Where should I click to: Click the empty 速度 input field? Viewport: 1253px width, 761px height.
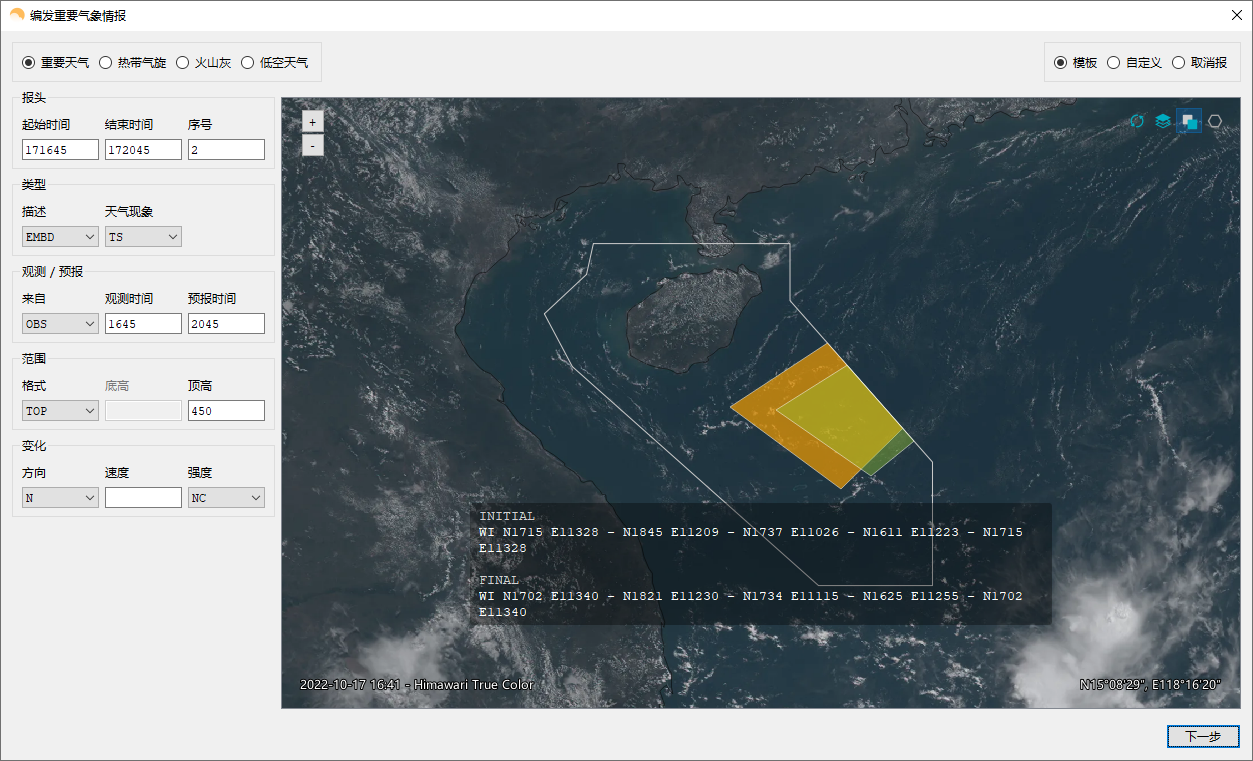coord(143,498)
